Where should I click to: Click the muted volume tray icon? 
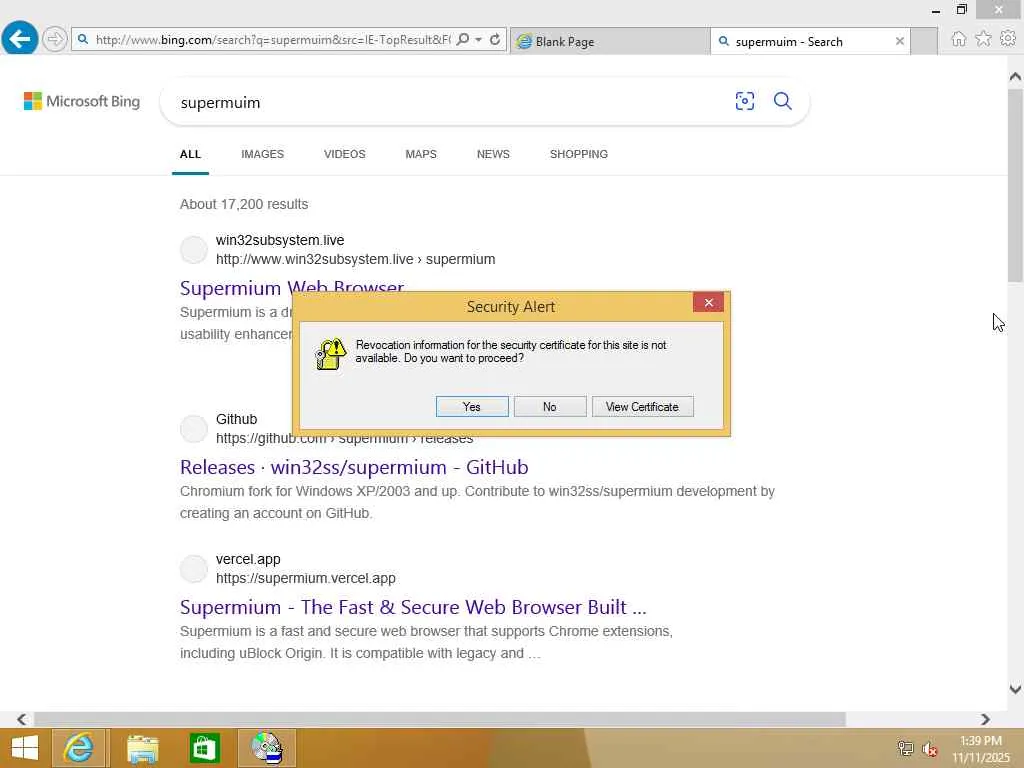click(930, 748)
